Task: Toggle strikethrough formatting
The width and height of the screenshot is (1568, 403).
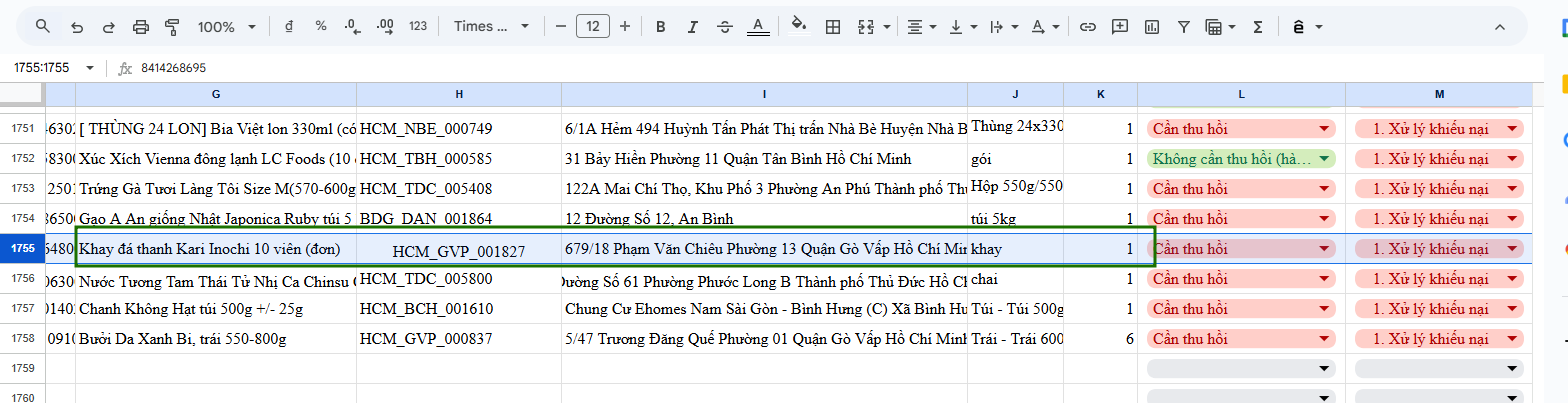Action: point(725,26)
